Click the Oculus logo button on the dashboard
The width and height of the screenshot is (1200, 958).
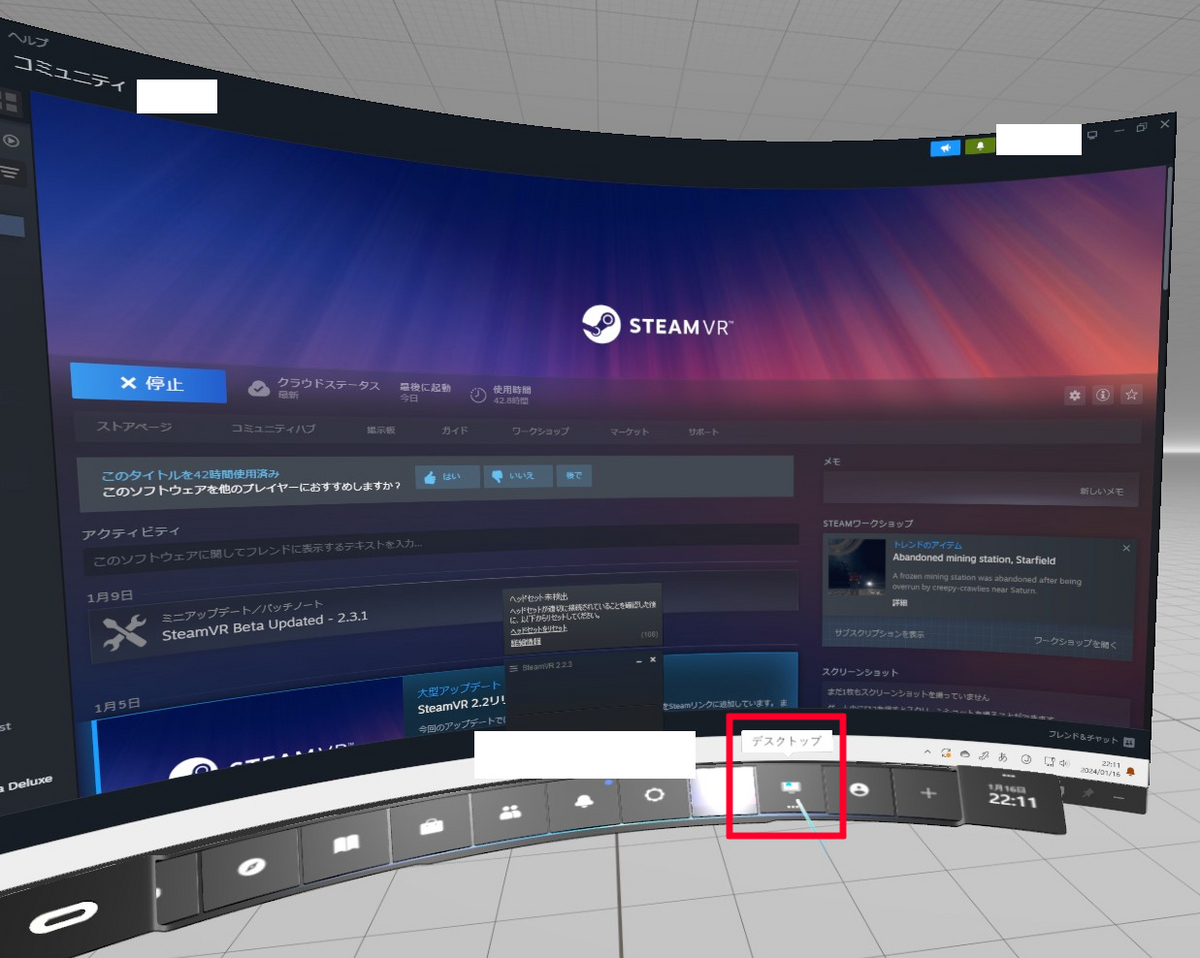click(x=63, y=916)
